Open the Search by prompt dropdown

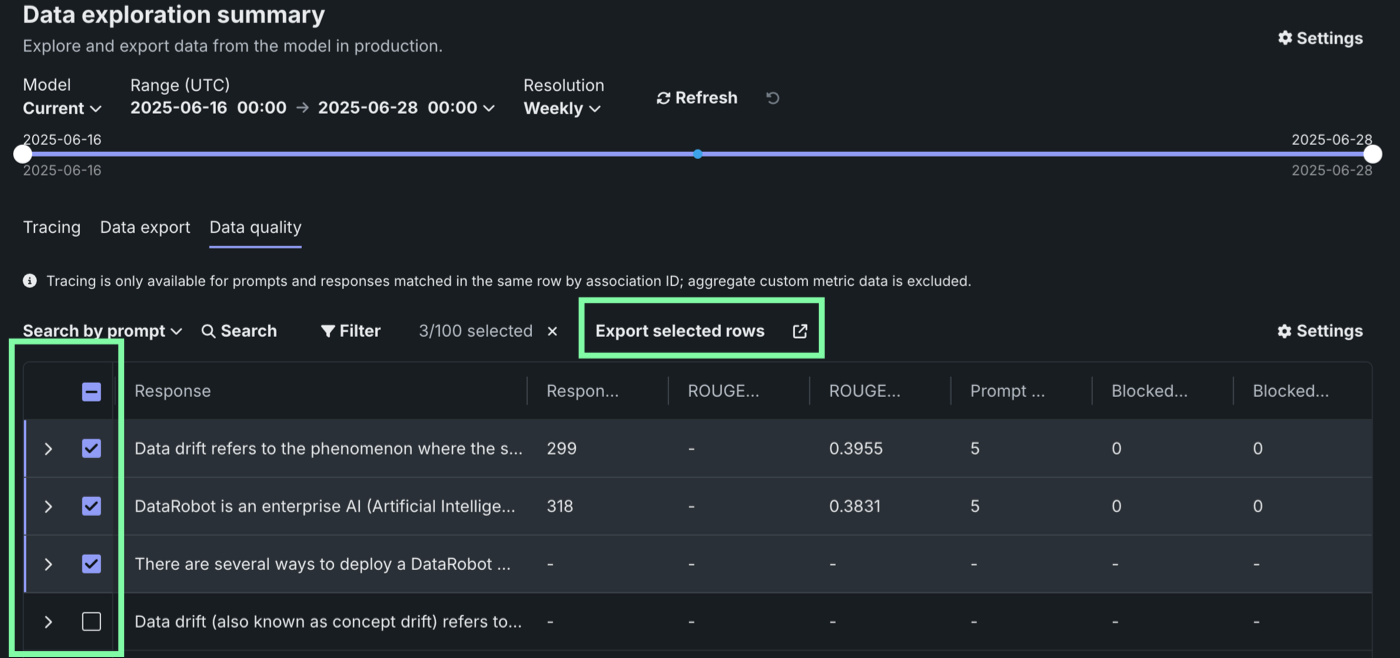coord(102,331)
